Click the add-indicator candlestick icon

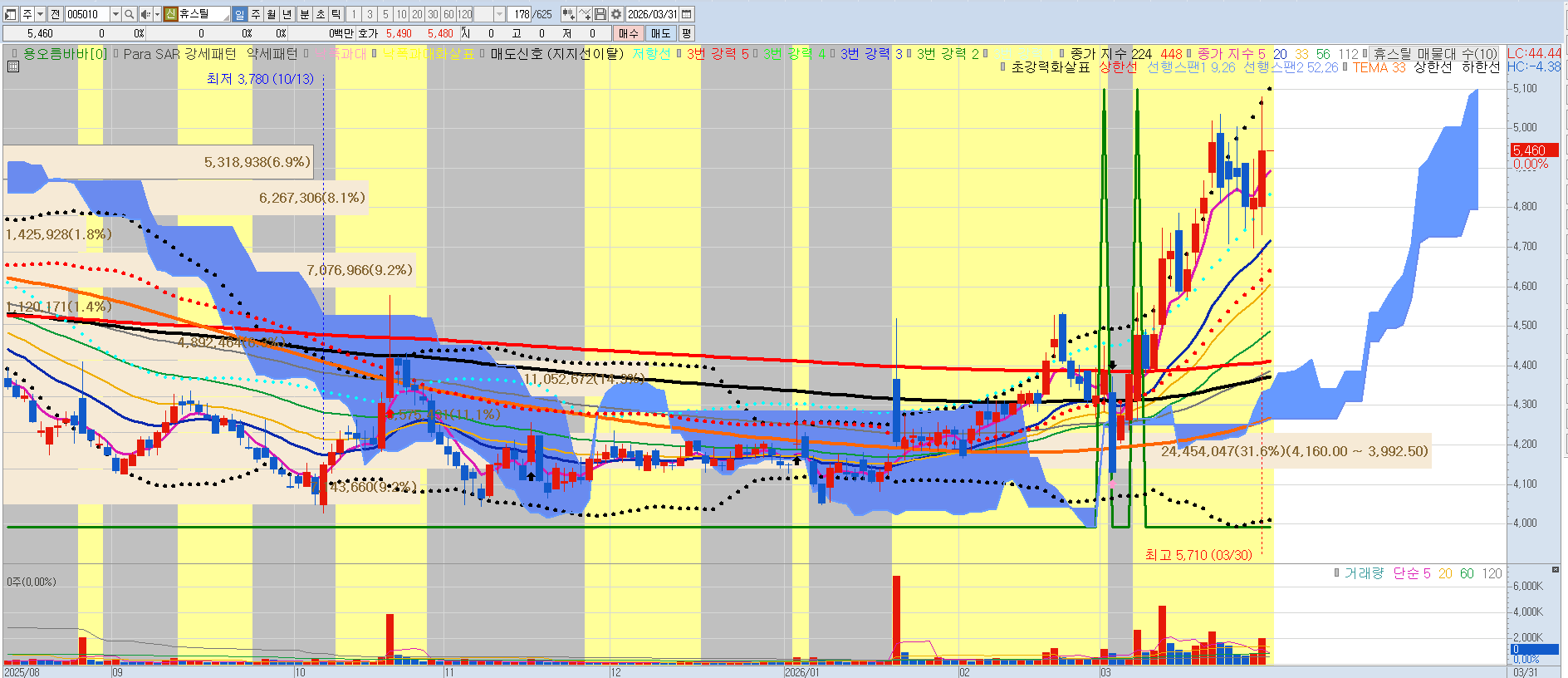[x=569, y=14]
